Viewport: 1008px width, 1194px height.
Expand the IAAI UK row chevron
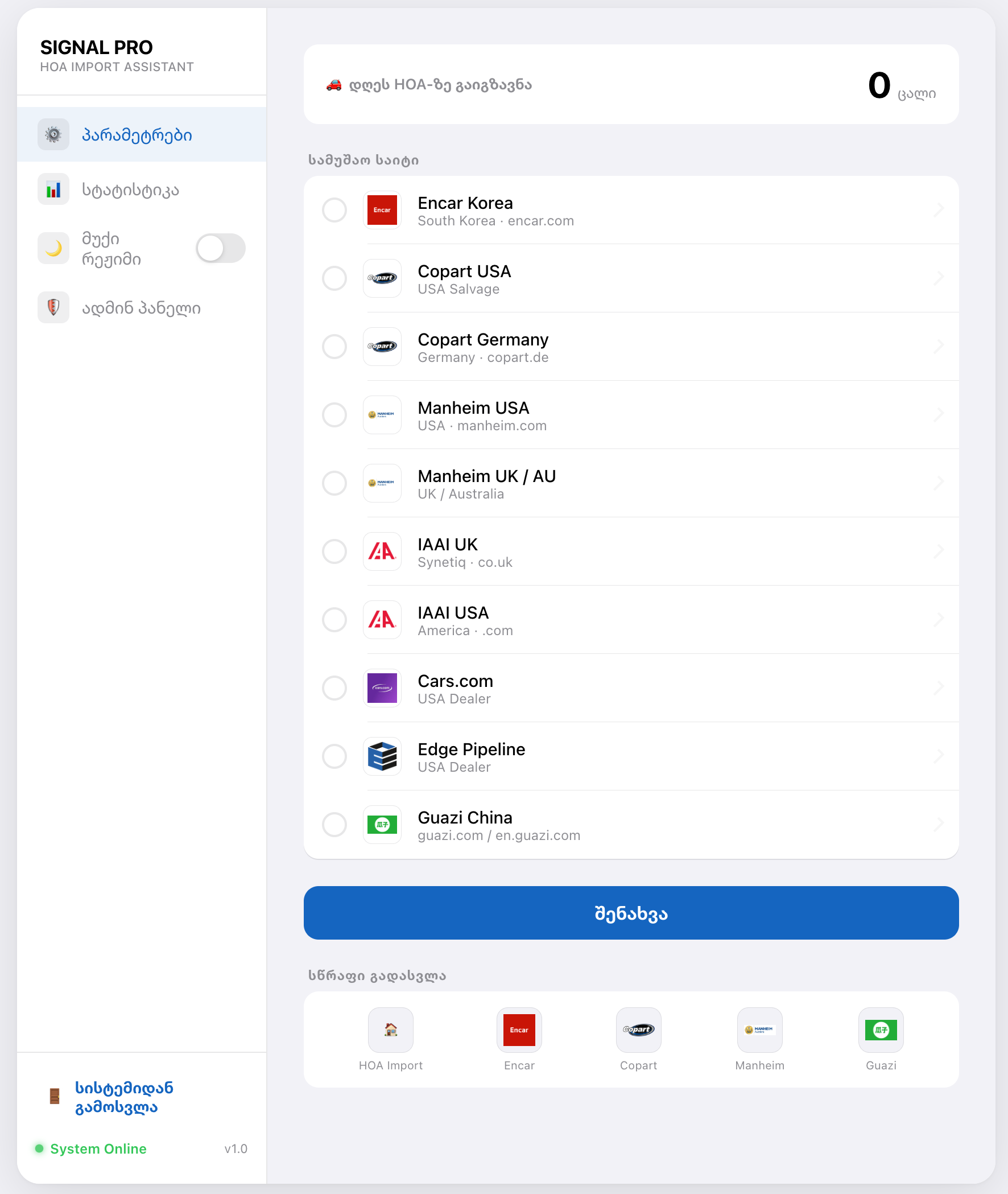point(939,551)
